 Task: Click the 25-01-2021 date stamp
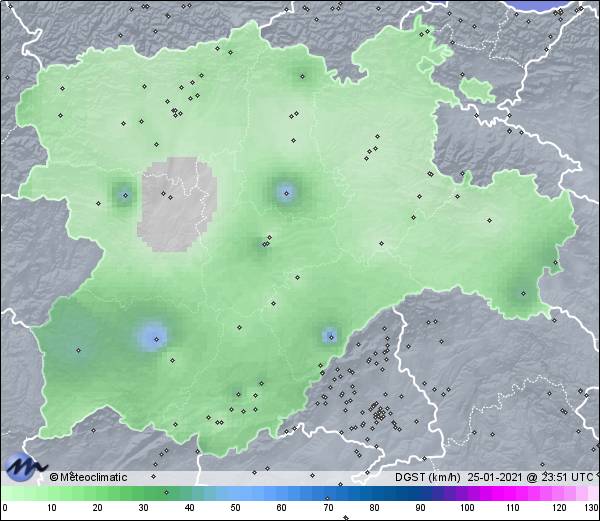(495, 477)
